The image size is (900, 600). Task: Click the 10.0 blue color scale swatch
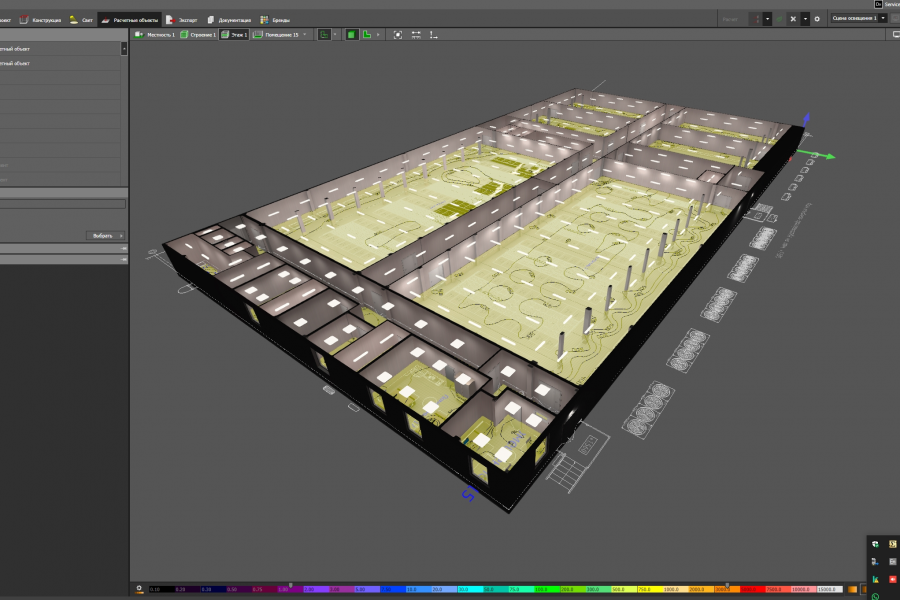418,589
